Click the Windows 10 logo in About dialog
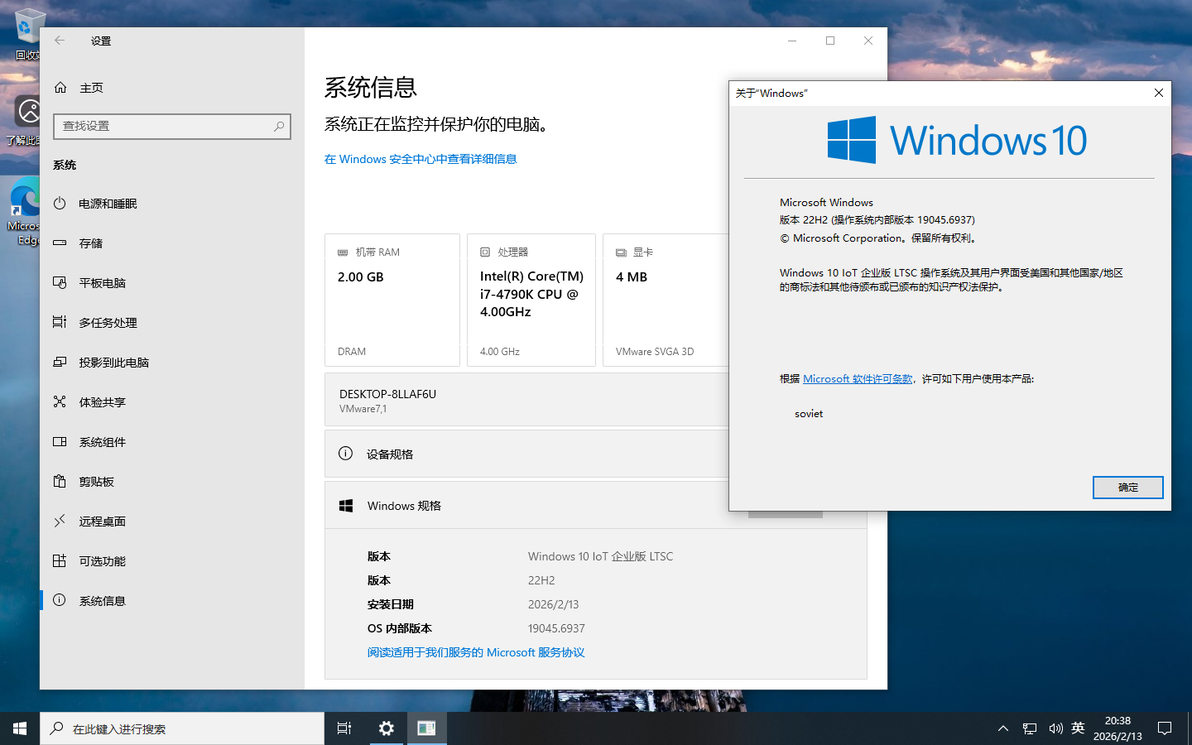This screenshot has width=1192, height=745. [957, 140]
